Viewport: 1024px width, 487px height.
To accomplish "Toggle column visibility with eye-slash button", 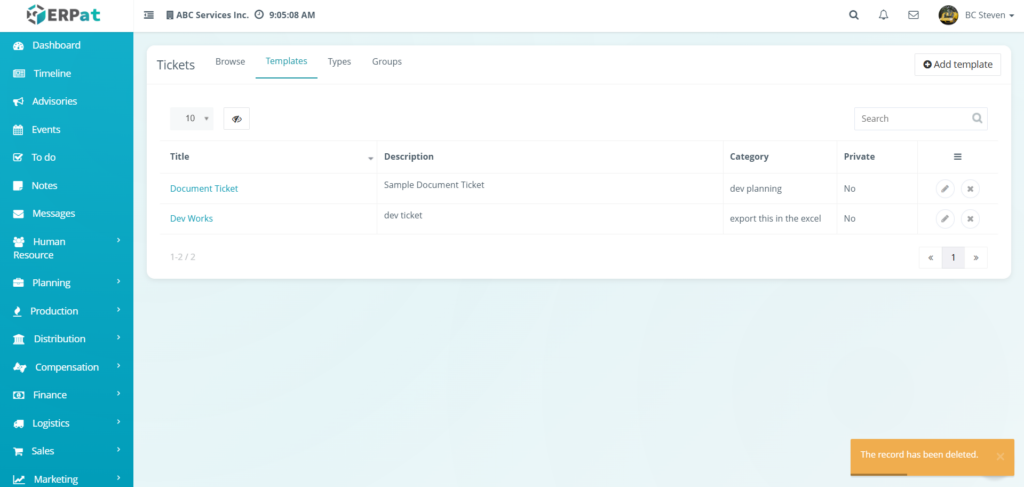I will coord(236,119).
